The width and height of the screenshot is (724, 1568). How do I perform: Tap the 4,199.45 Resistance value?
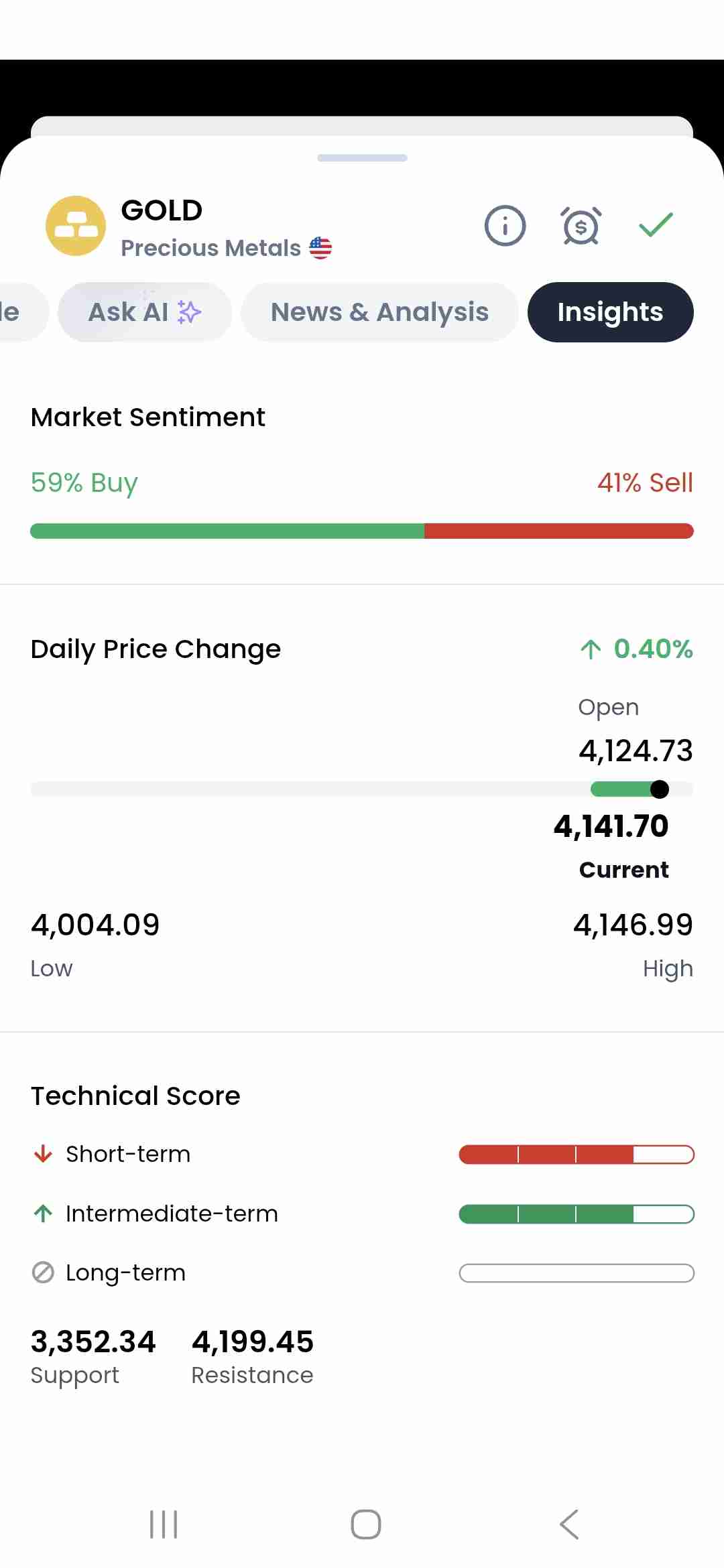point(253,1342)
